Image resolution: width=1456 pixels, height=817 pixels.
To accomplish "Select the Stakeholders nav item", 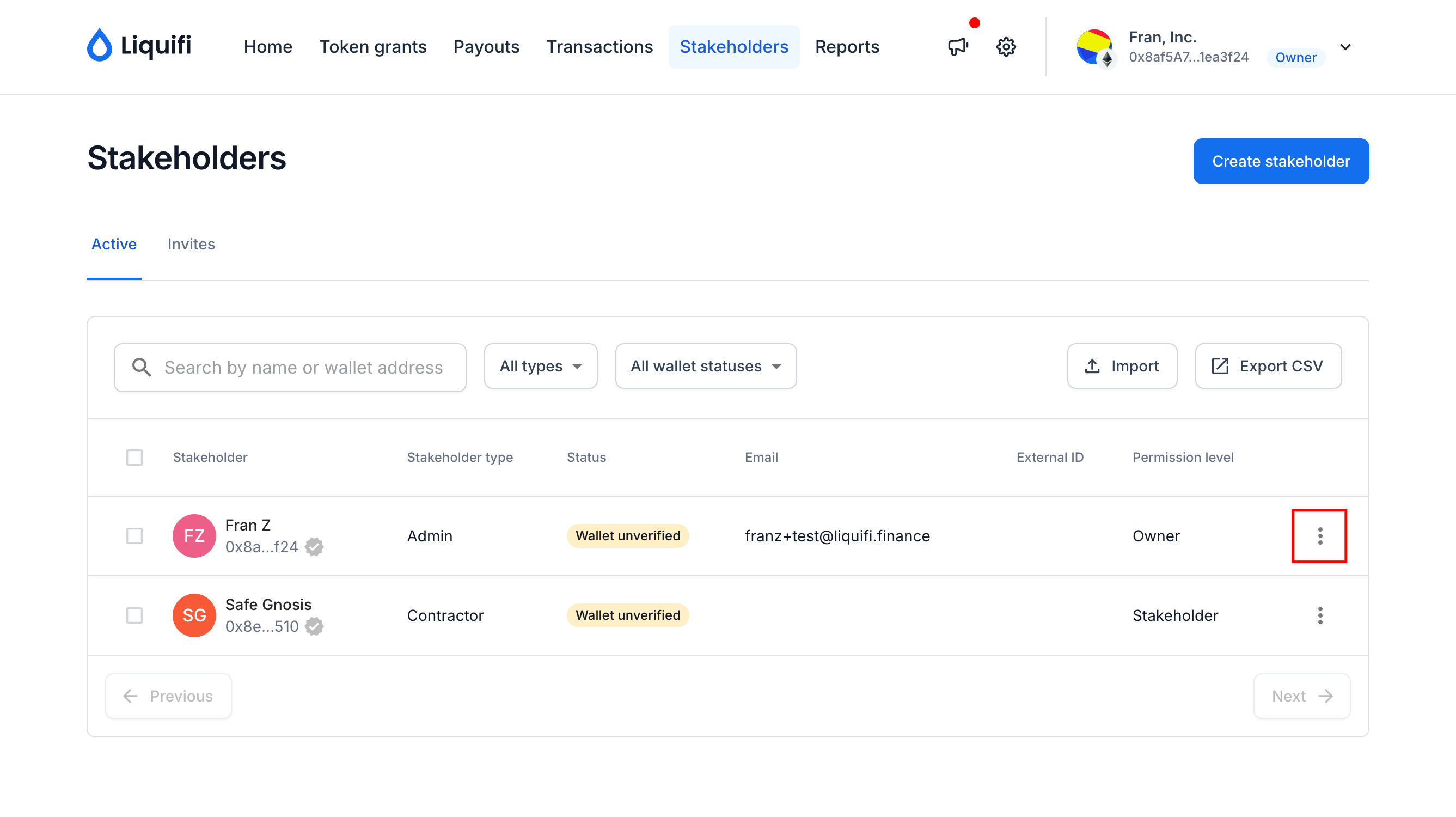I will (733, 47).
